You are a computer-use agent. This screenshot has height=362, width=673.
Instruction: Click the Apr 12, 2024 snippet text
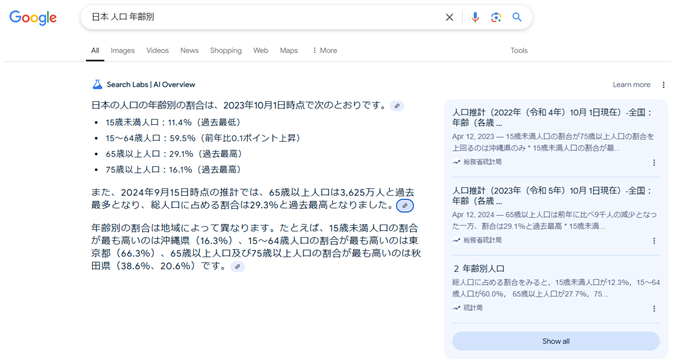click(554, 221)
